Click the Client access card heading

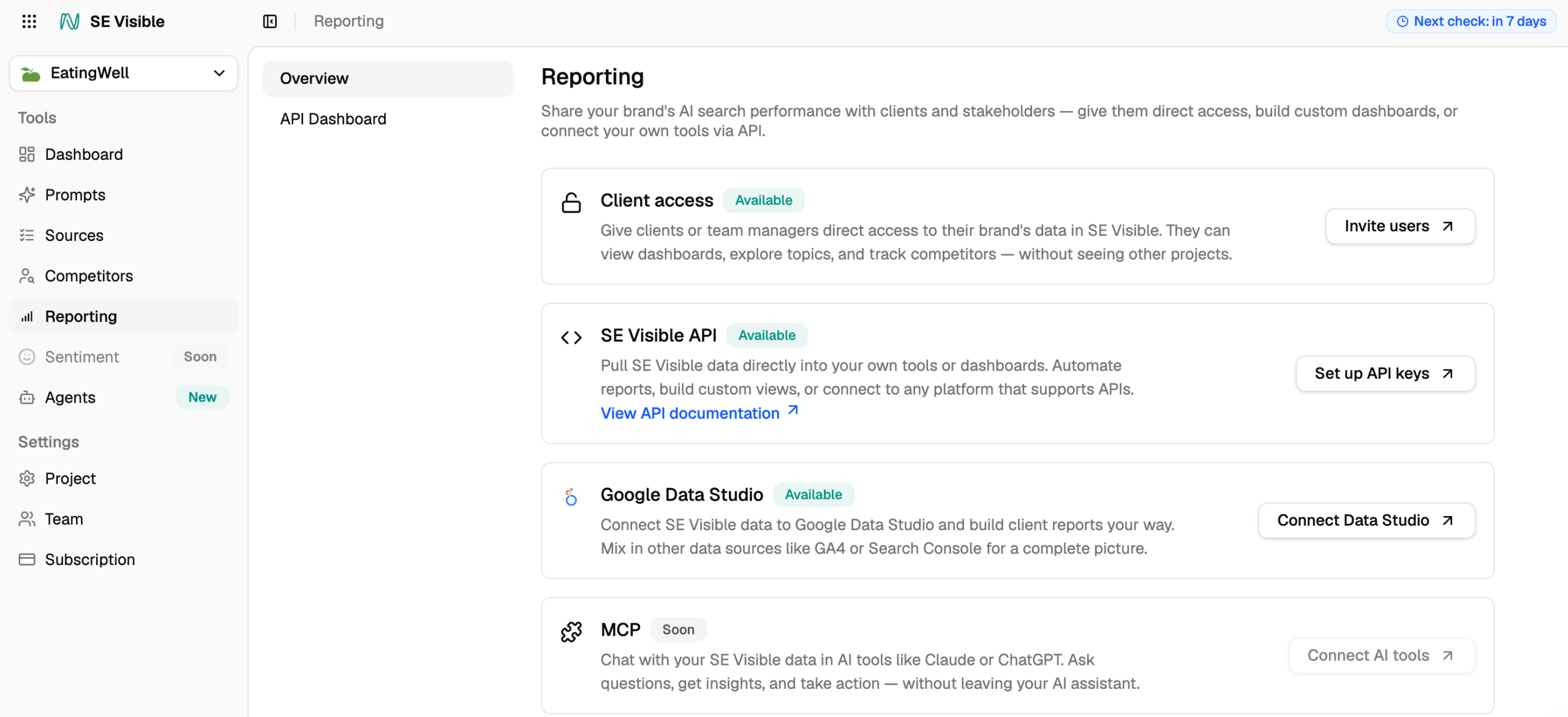[657, 200]
